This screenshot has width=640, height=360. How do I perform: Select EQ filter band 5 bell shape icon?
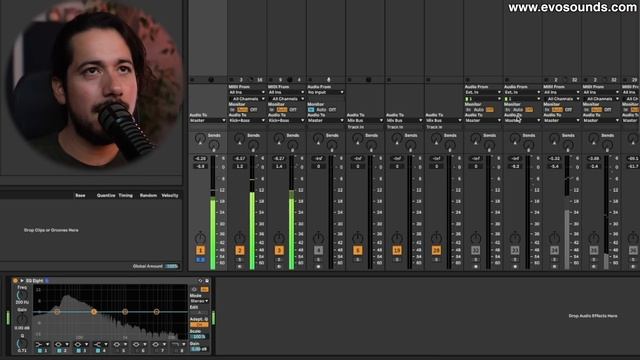(117, 344)
